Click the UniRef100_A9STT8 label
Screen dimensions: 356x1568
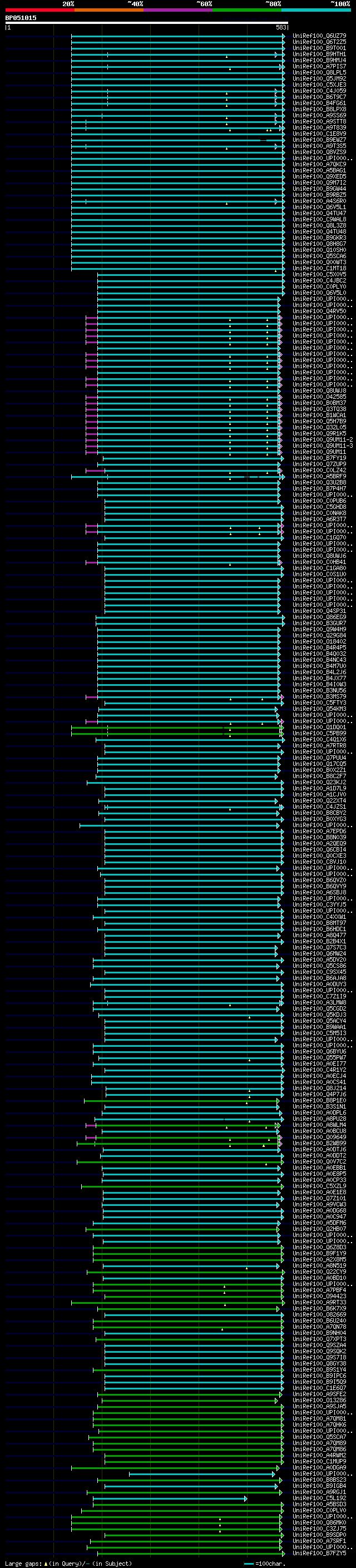319,122
